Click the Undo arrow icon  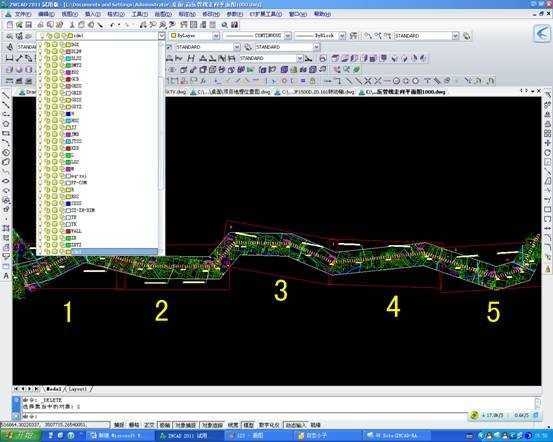113,25
